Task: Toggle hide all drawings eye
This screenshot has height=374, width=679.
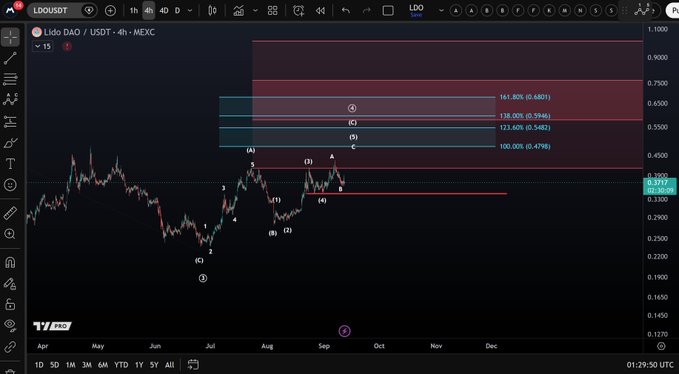Action: pos(10,325)
